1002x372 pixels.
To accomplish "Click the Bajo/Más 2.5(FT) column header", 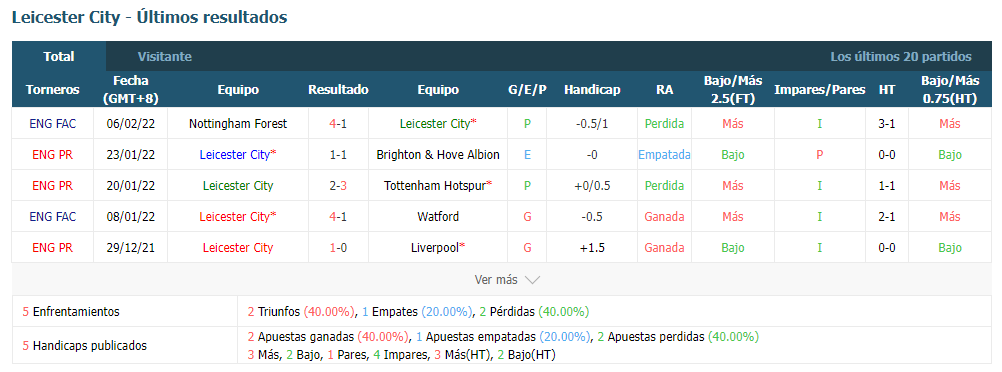I will pyautogui.click(x=732, y=89).
